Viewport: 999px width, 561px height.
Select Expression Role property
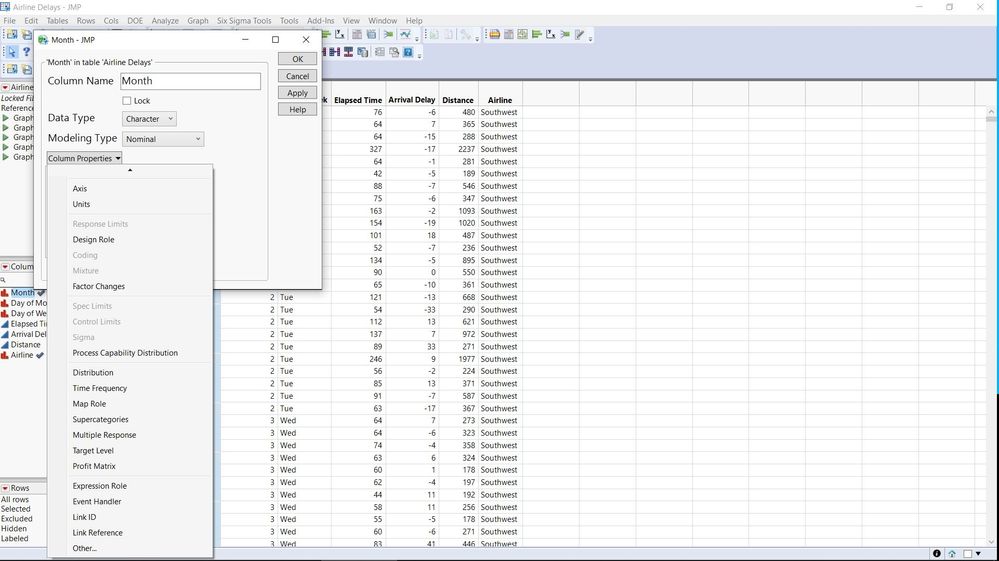[99, 486]
